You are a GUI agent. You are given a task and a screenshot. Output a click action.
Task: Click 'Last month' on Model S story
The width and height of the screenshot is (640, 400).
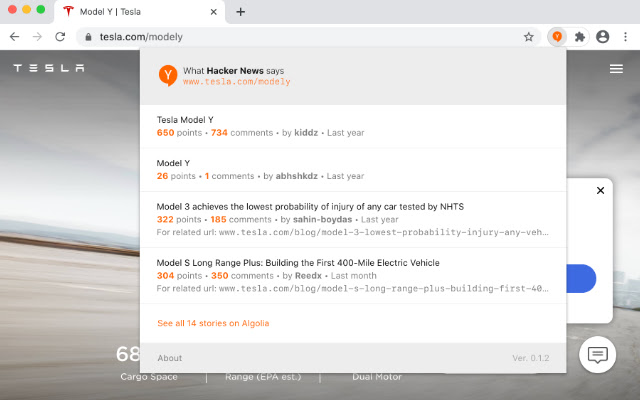(353, 276)
